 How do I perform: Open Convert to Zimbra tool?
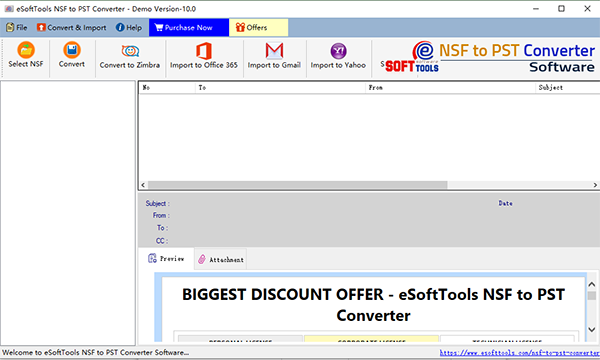pos(130,56)
